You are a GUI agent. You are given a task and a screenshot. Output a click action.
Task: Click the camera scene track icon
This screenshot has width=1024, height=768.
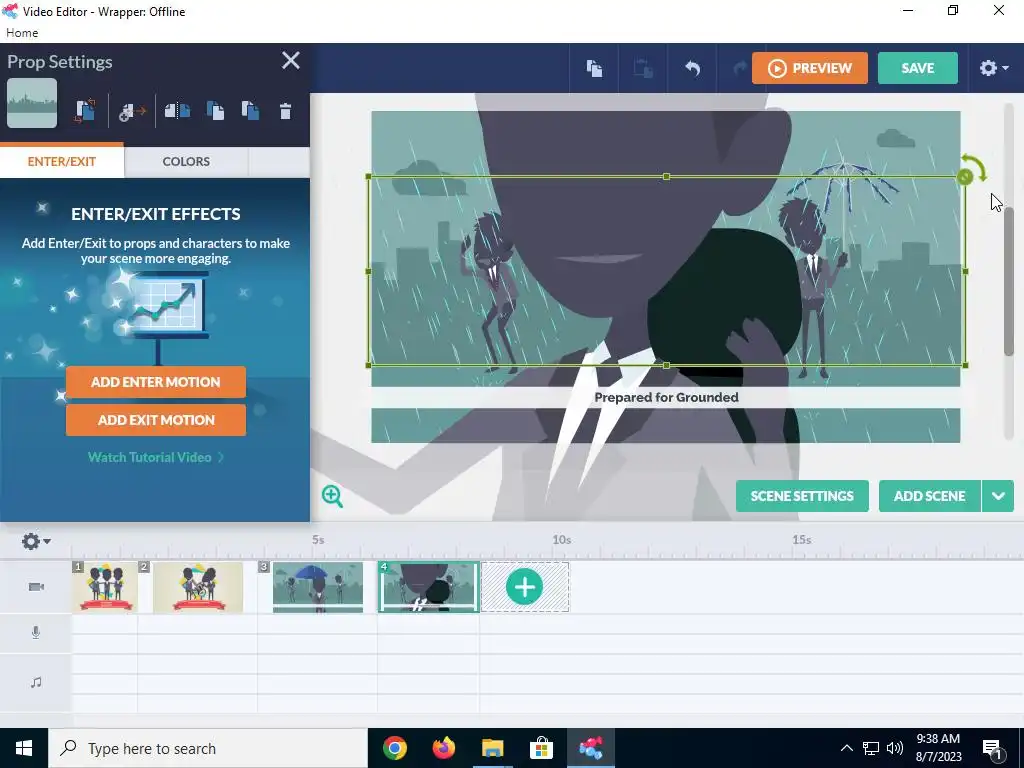tap(36, 586)
